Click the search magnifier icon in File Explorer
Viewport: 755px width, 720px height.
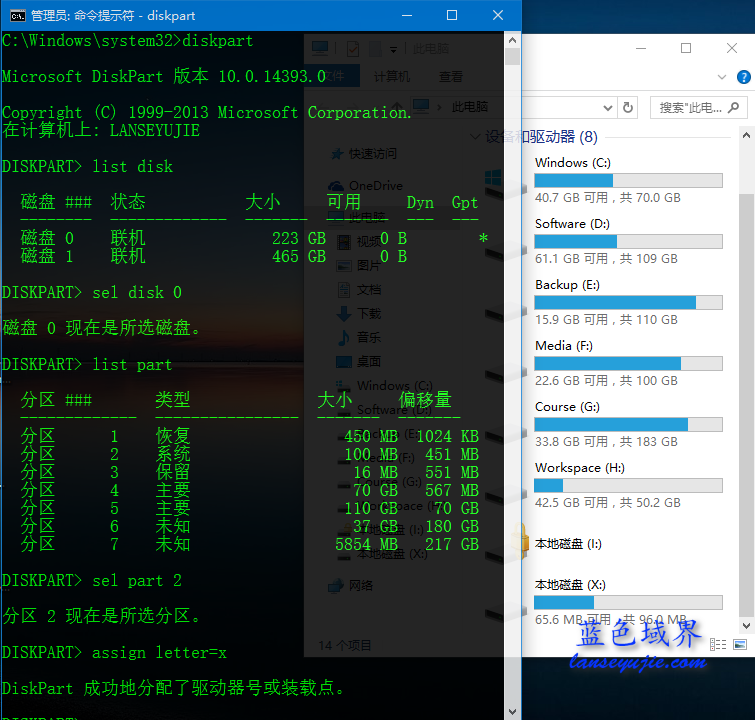tap(733, 107)
